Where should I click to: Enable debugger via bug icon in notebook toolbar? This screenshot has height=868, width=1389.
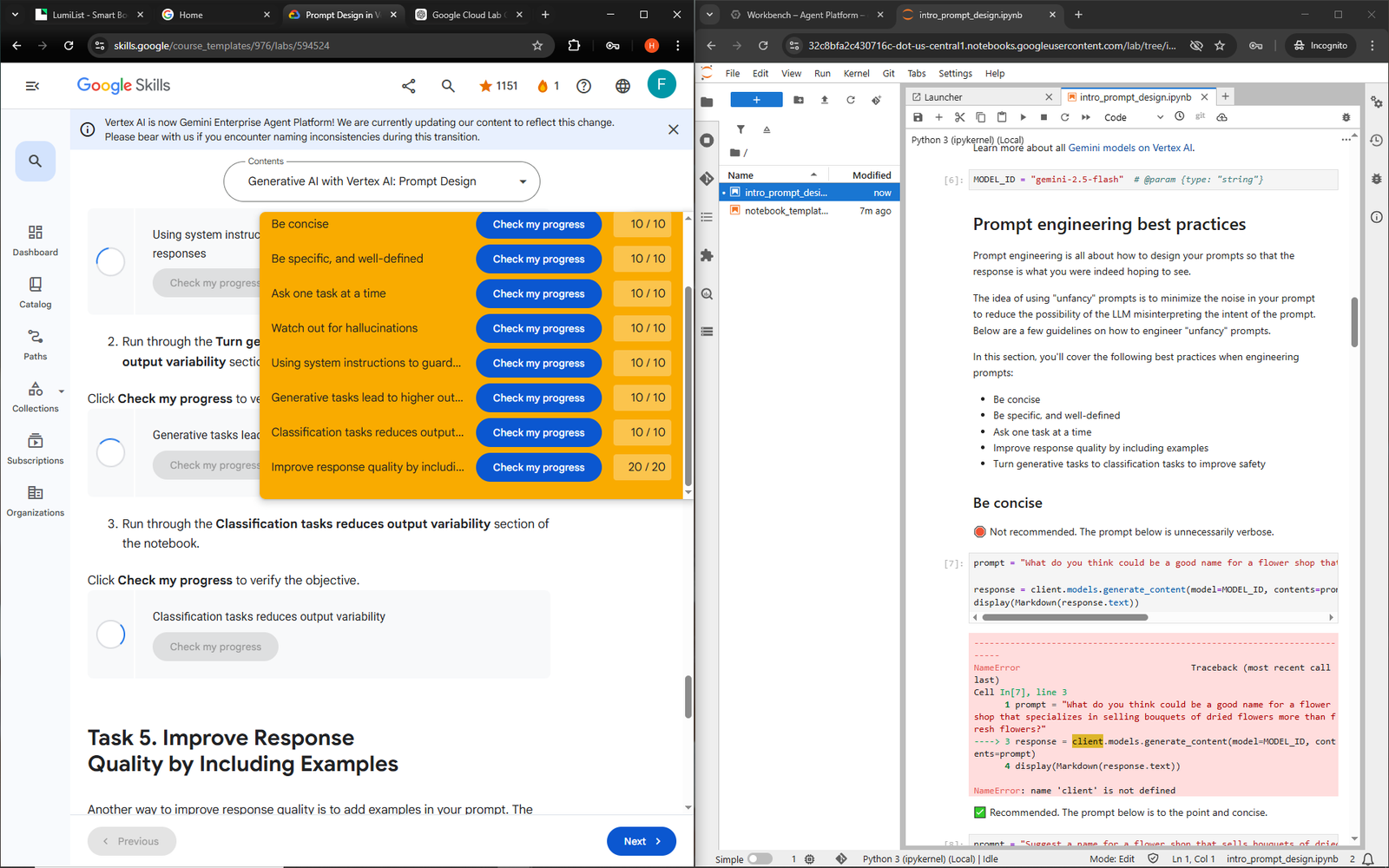point(1346,117)
